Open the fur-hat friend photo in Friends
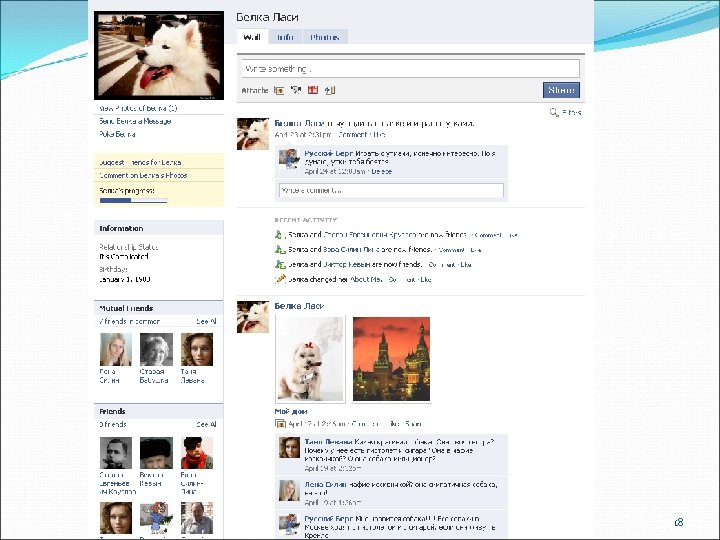This screenshot has height=540, width=720. pos(156,453)
